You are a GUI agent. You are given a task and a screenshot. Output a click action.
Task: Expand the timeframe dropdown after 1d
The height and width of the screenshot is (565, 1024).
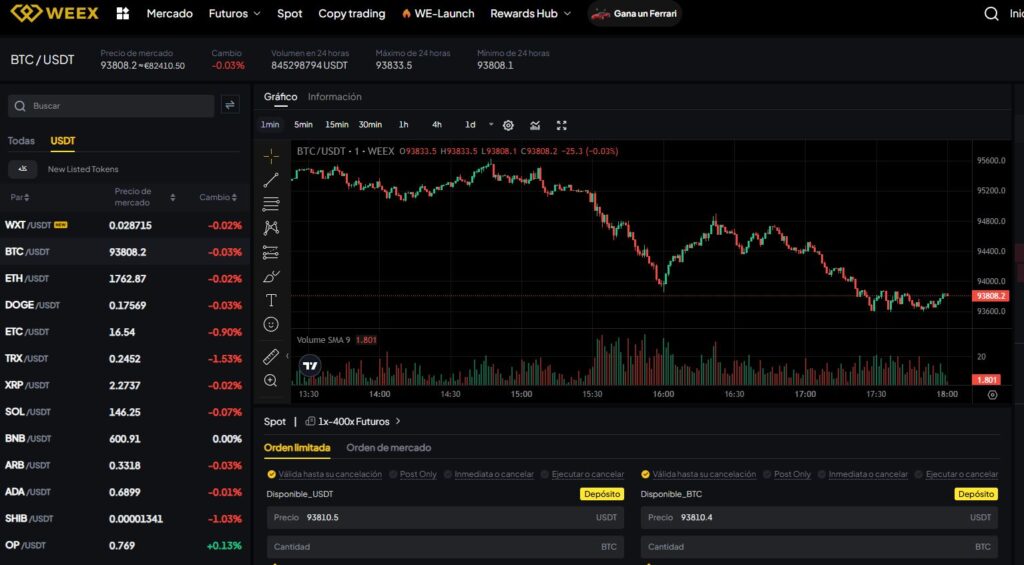pos(491,125)
